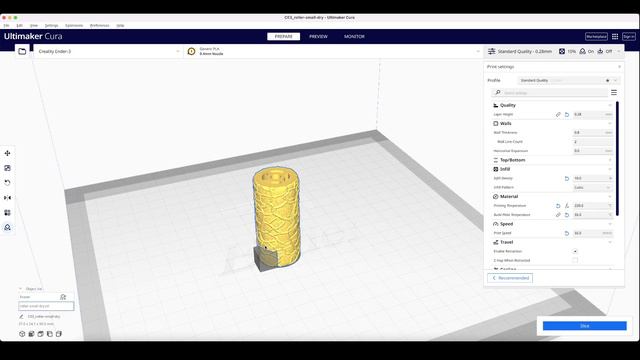
Task: Click the search settings input field
Action: pyautogui.click(x=550, y=93)
